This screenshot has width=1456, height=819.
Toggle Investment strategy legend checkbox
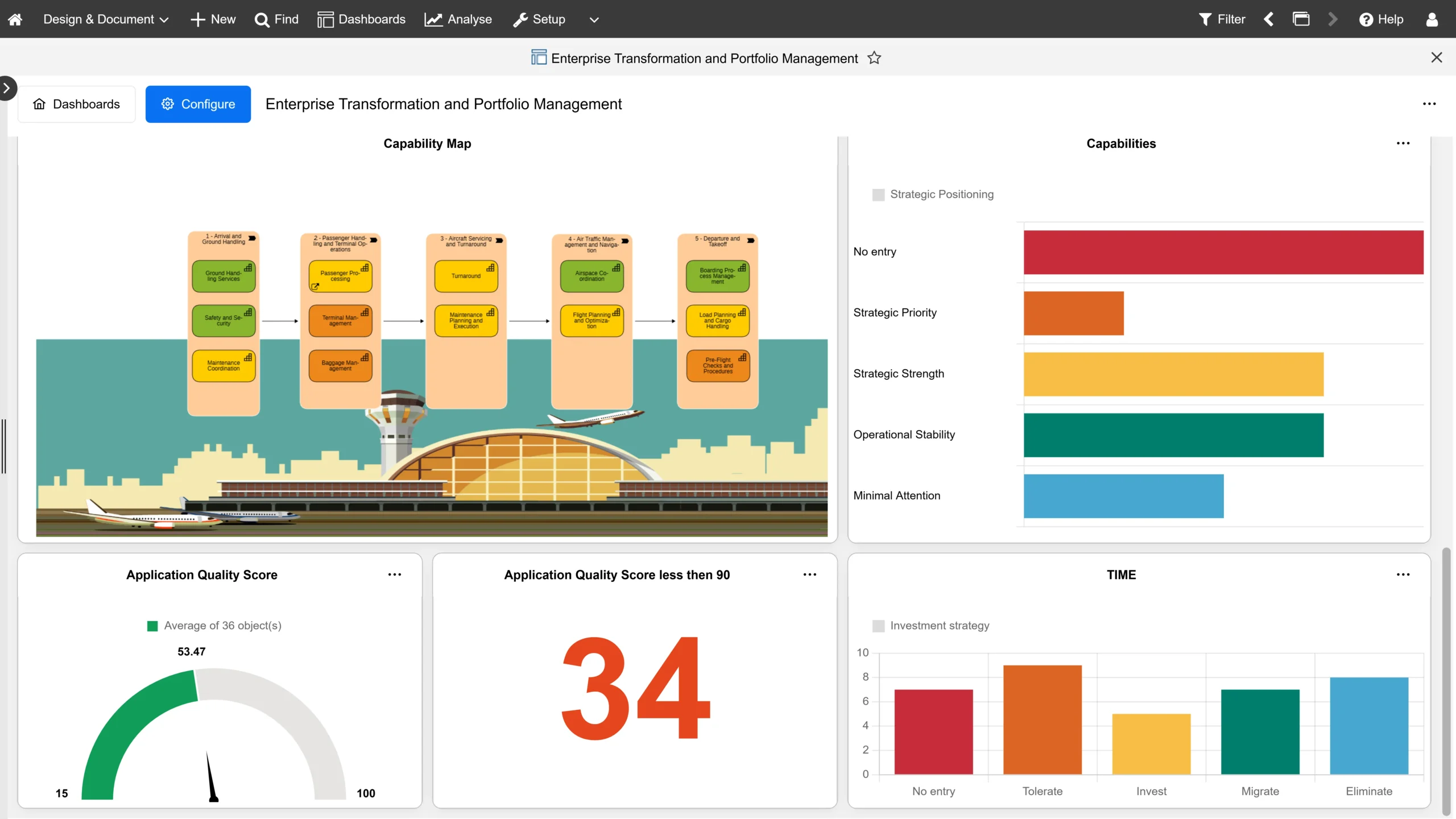pyautogui.click(x=878, y=626)
